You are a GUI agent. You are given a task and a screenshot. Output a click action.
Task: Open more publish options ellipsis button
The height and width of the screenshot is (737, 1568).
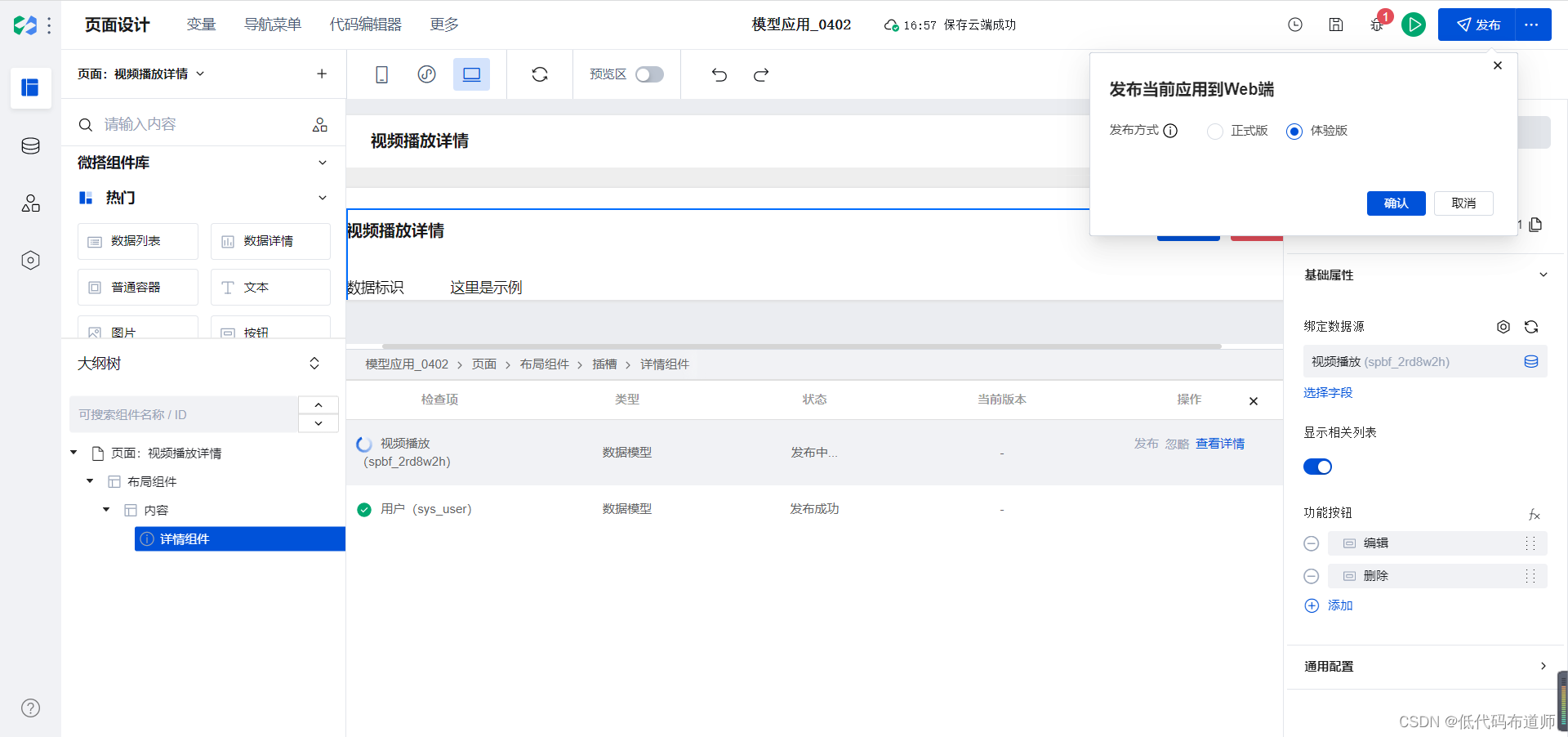pos(1532,25)
